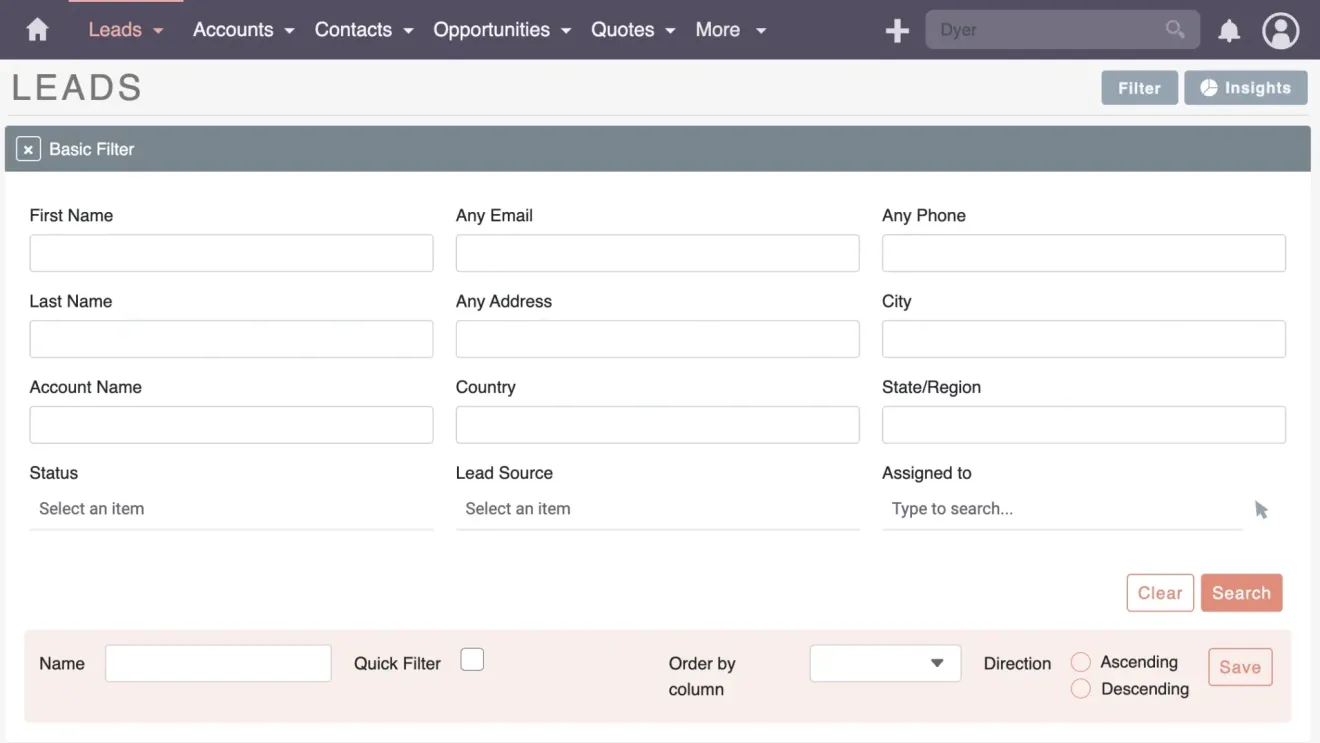The image size is (1320, 743).
Task: Click inside the First Name field
Action: 231,253
